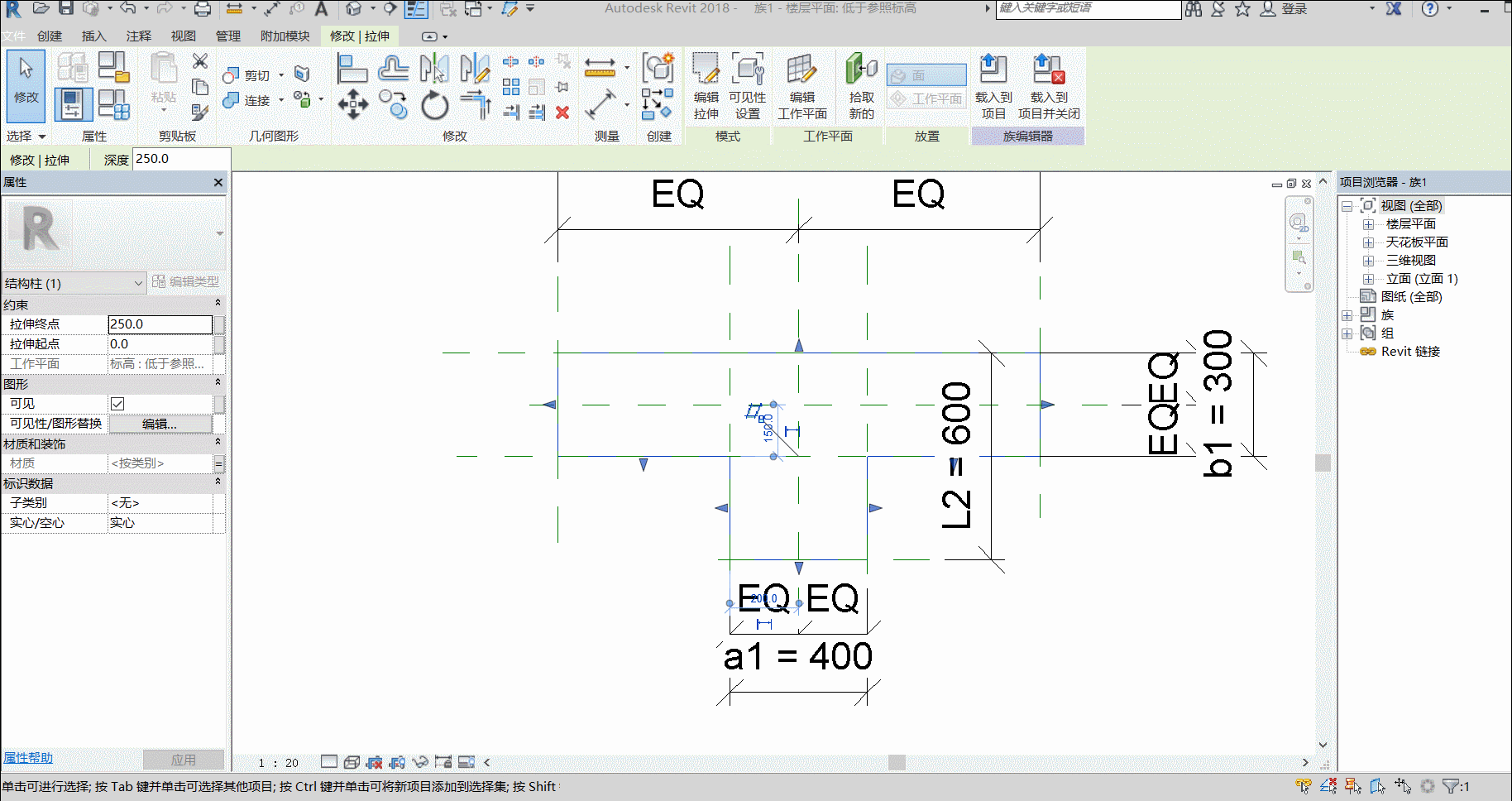Click the Visibility Settings icon
The width and height of the screenshot is (1512, 801).
(747, 86)
